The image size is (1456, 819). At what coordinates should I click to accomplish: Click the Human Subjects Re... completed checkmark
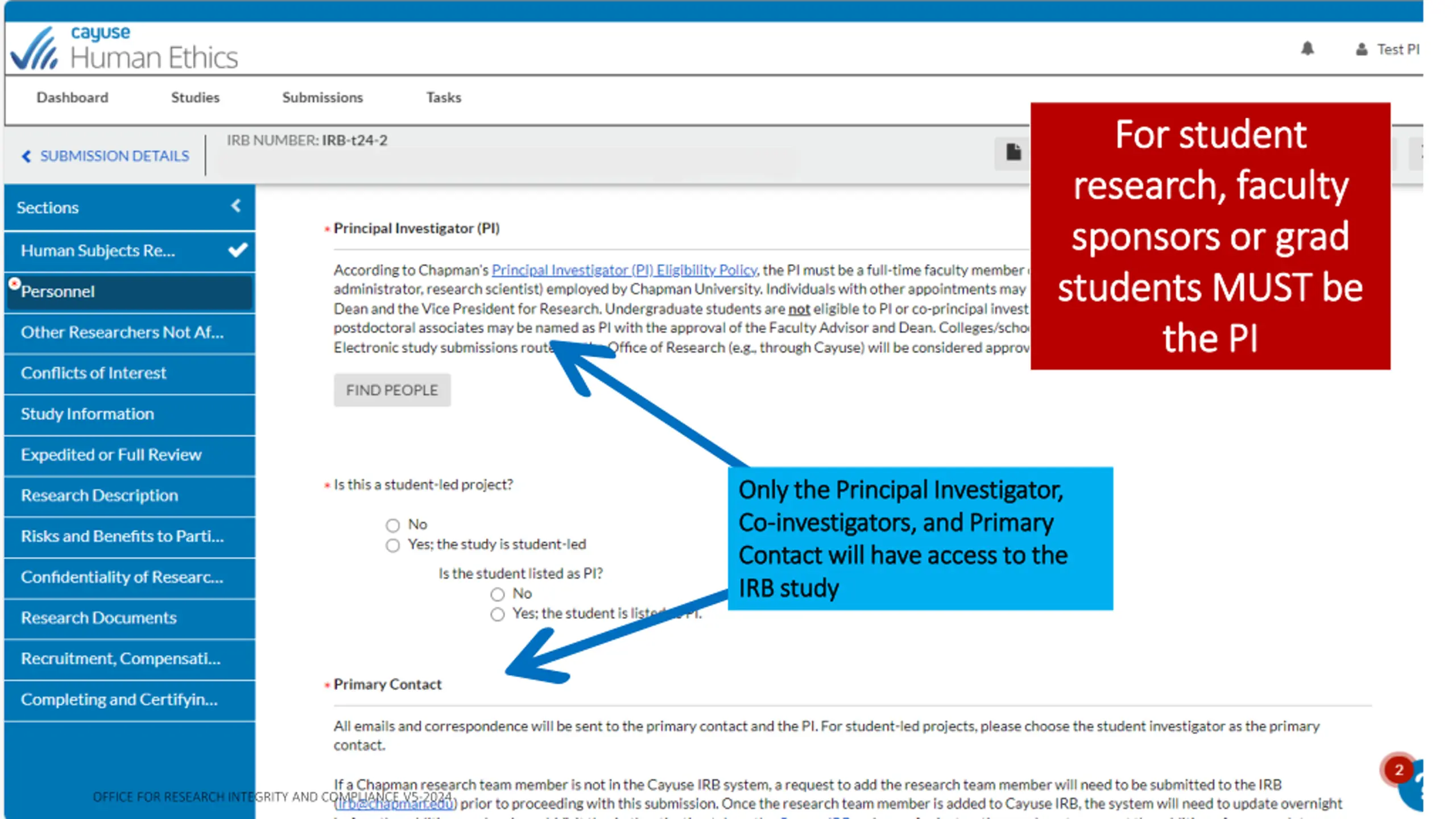[238, 250]
